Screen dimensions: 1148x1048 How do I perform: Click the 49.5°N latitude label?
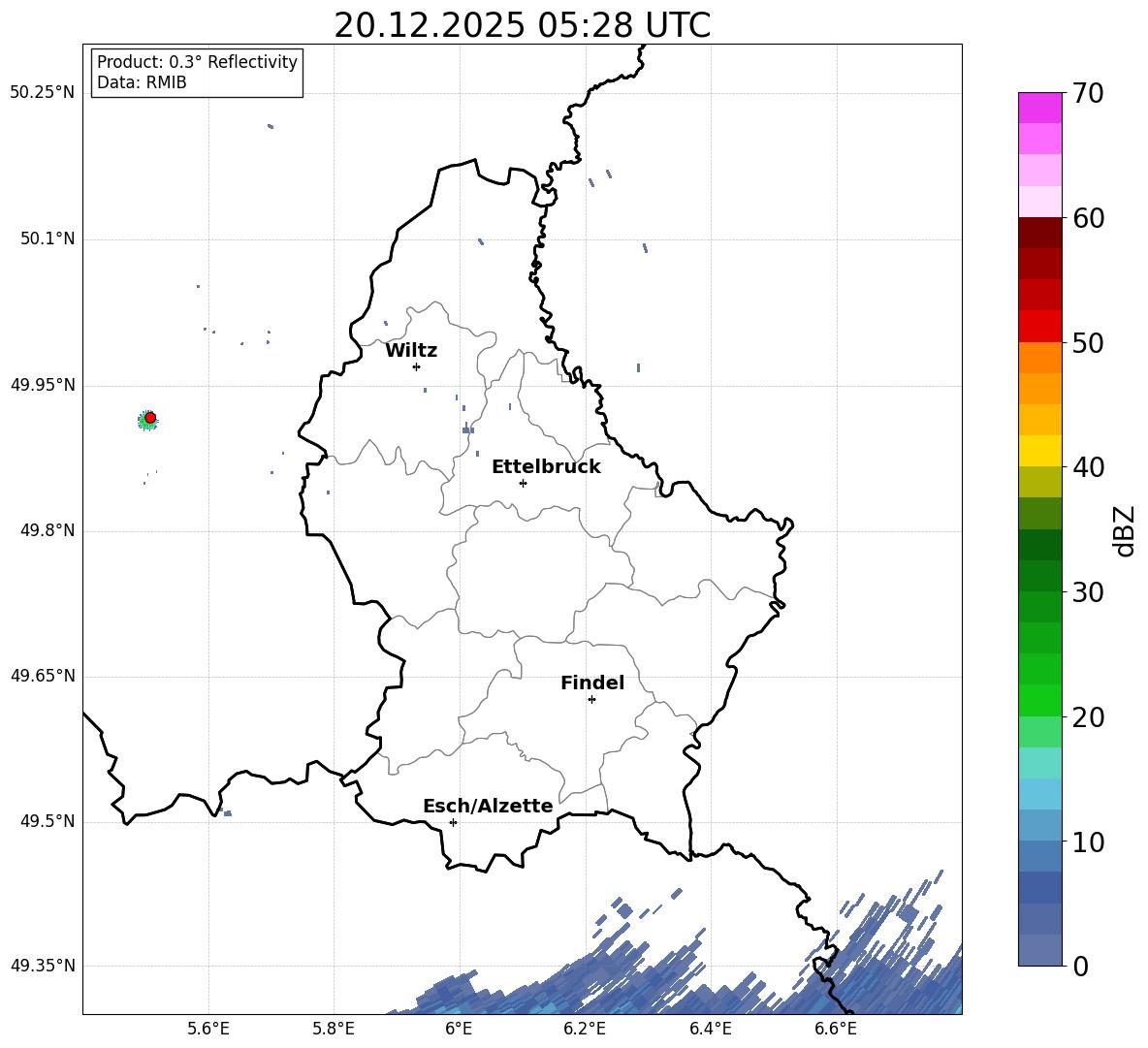48,821
